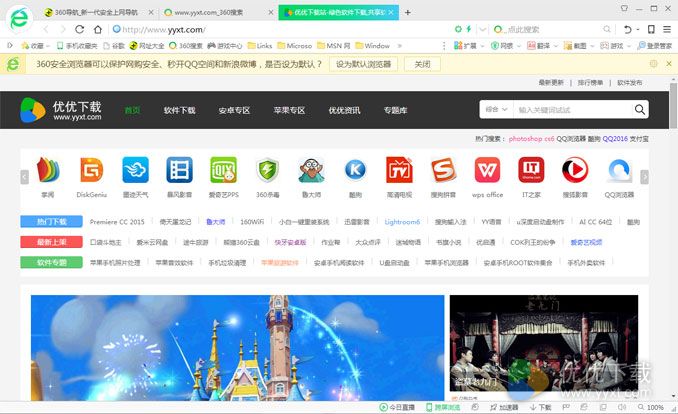Expand the 游戏 games dropdown in toolbar
This screenshot has height=414, width=678.
[629, 46]
